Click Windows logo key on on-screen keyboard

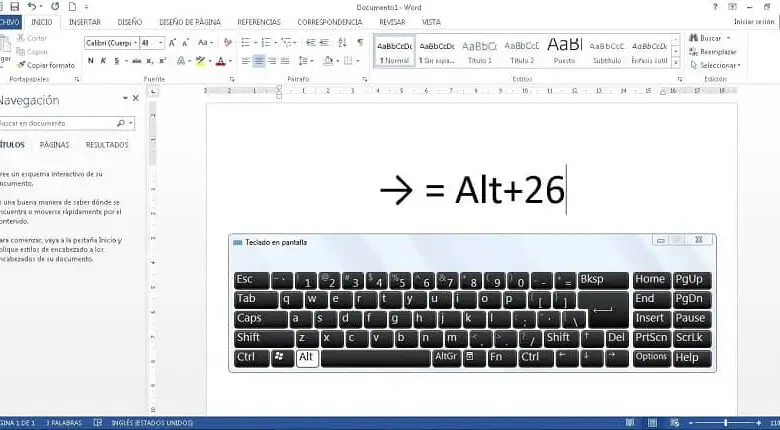(283, 358)
